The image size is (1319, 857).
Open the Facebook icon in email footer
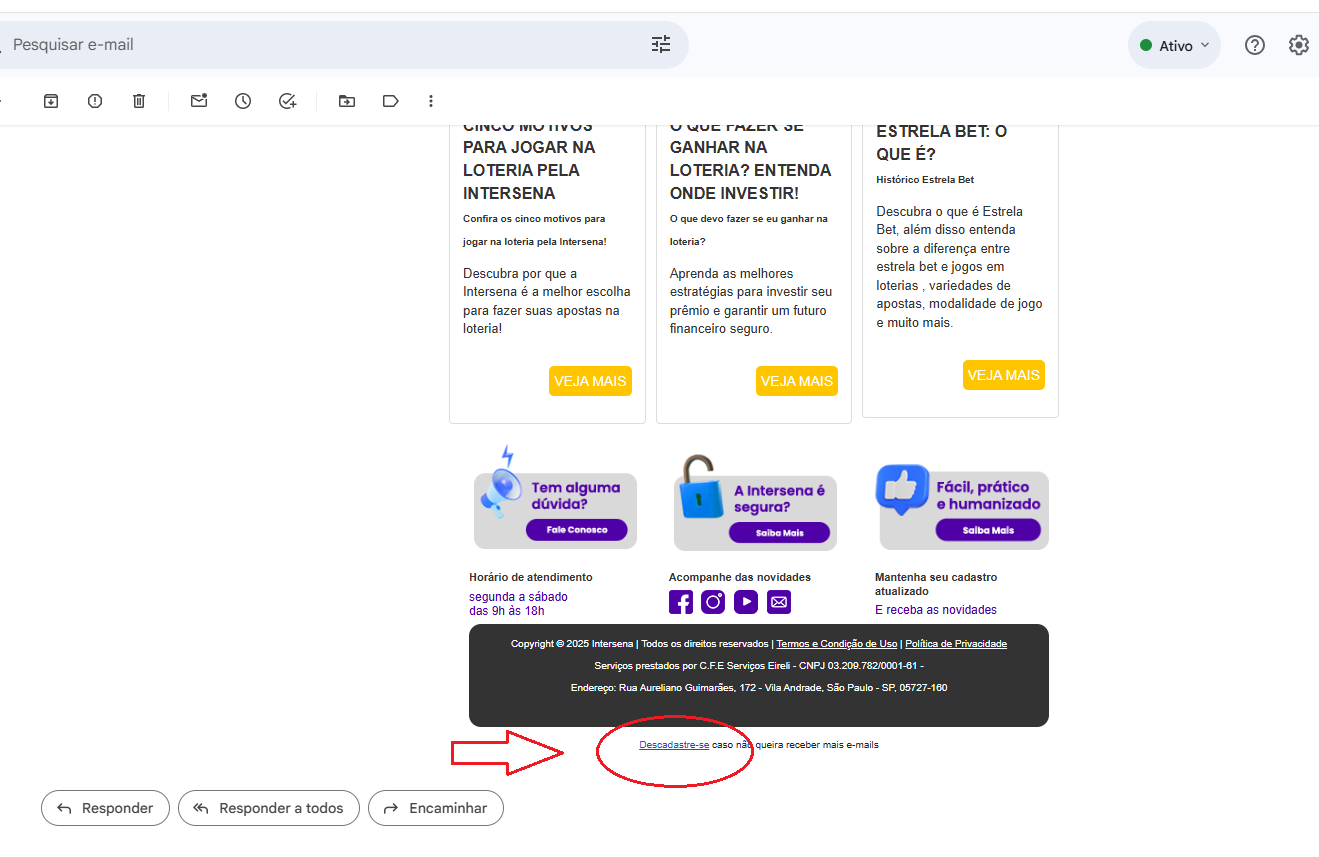(680, 602)
